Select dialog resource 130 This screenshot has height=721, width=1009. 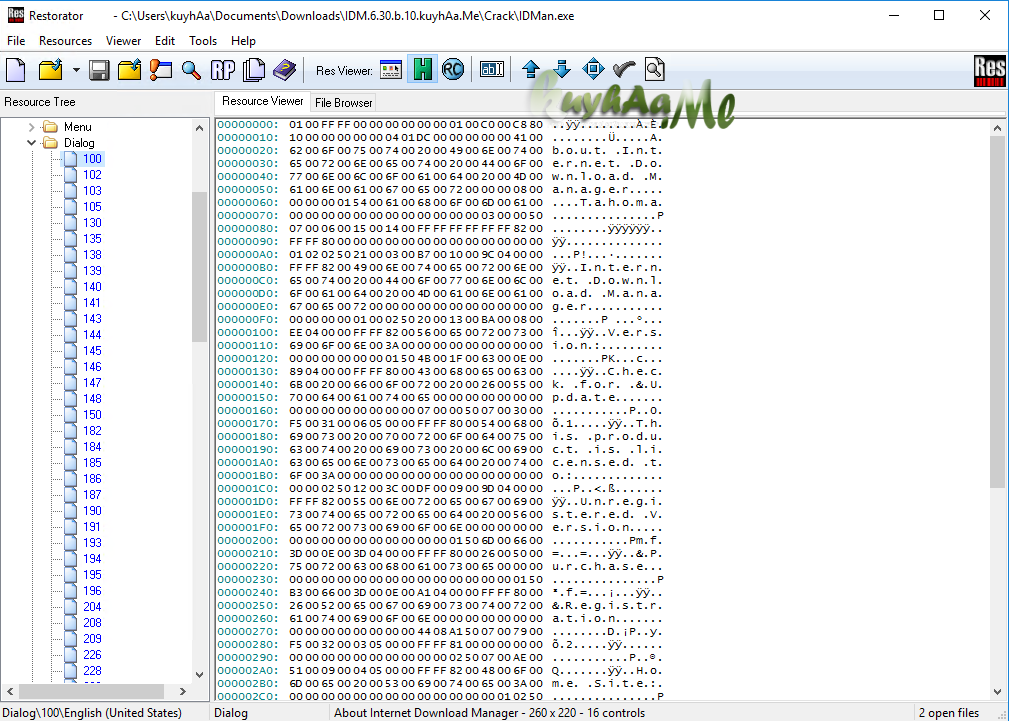coord(92,223)
